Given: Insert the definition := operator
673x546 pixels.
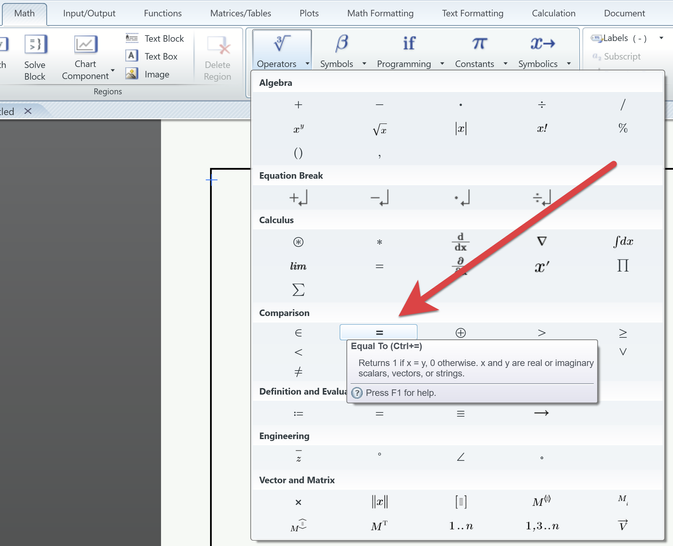Looking at the screenshot, I should (x=298, y=414).
